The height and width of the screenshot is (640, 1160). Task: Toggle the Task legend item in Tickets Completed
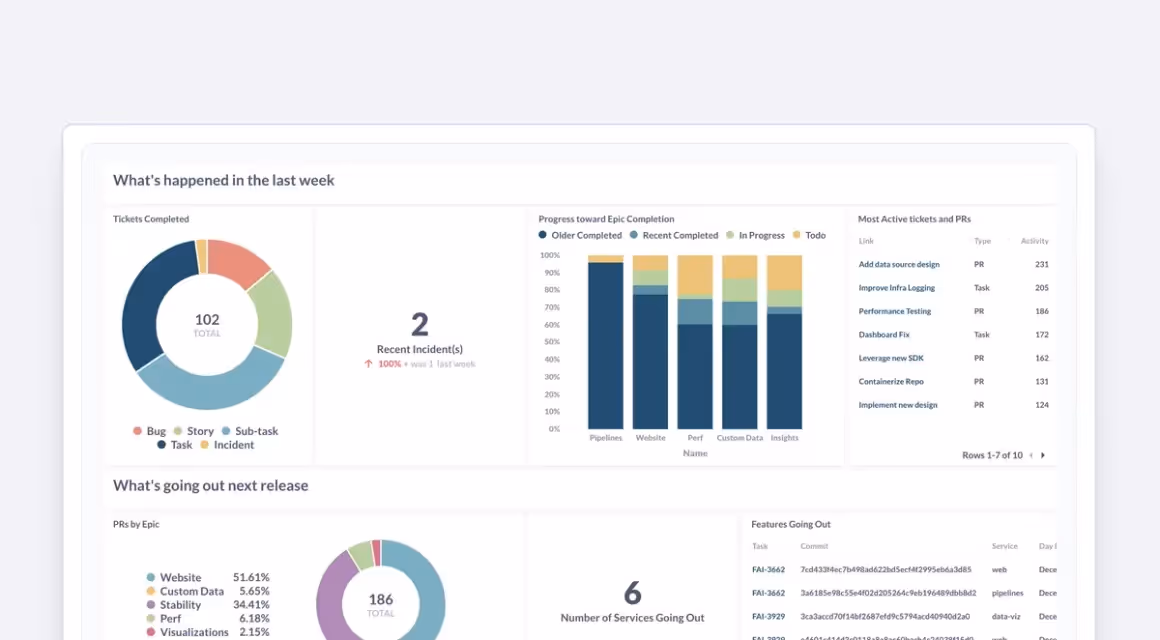tap(175, 445)
